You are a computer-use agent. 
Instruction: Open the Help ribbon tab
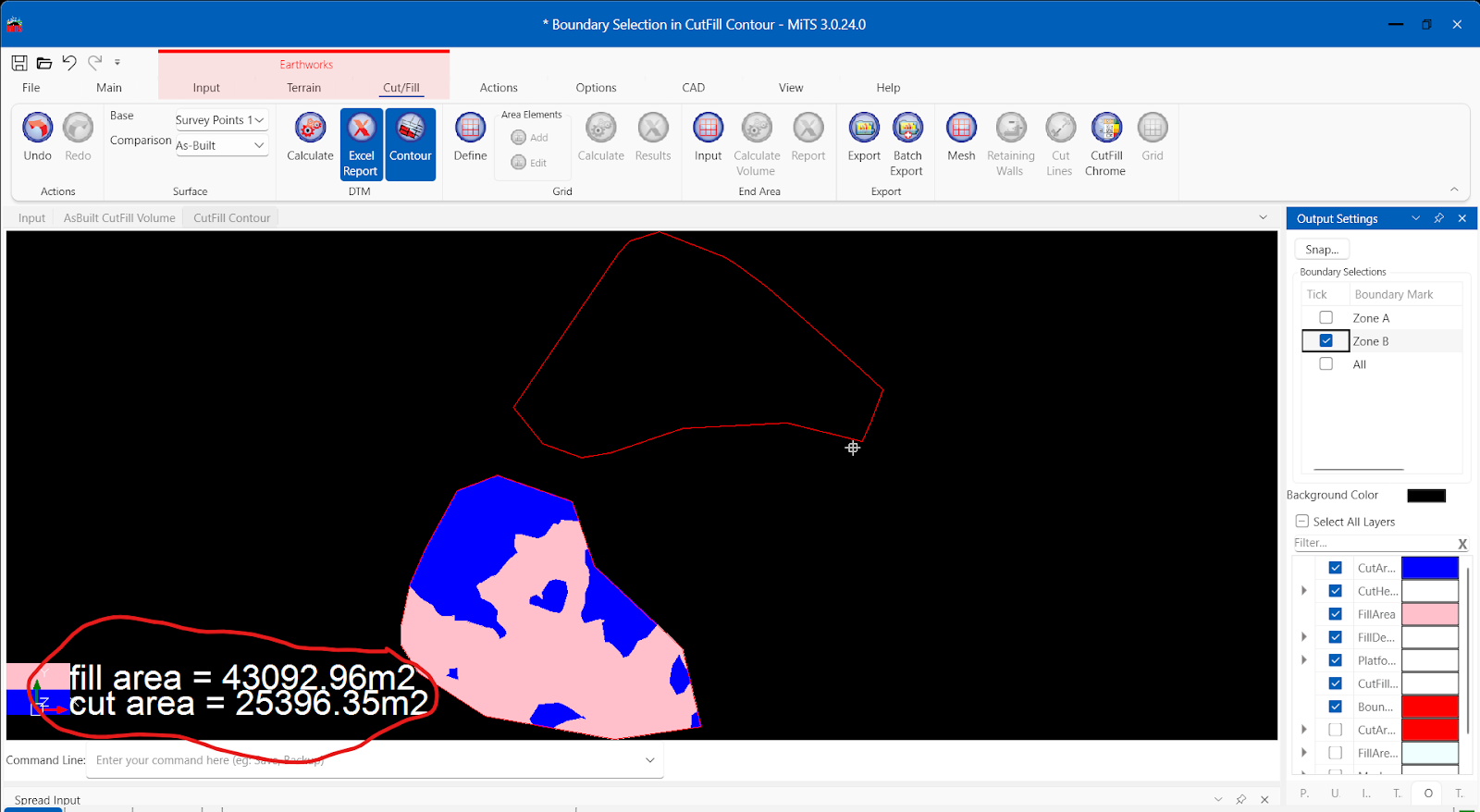[x=888, y=88]
